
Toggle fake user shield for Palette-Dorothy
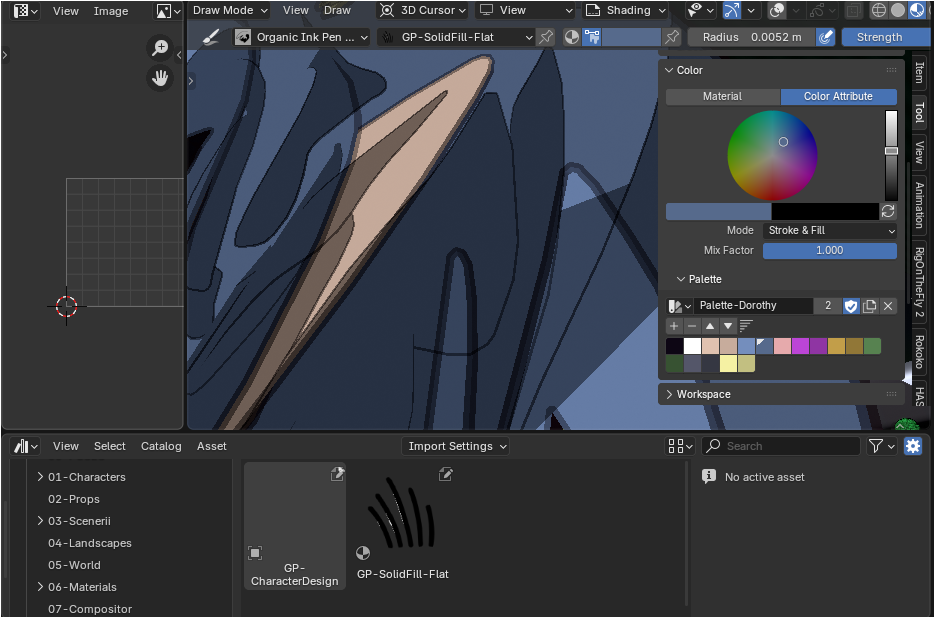tap(851, 306)
